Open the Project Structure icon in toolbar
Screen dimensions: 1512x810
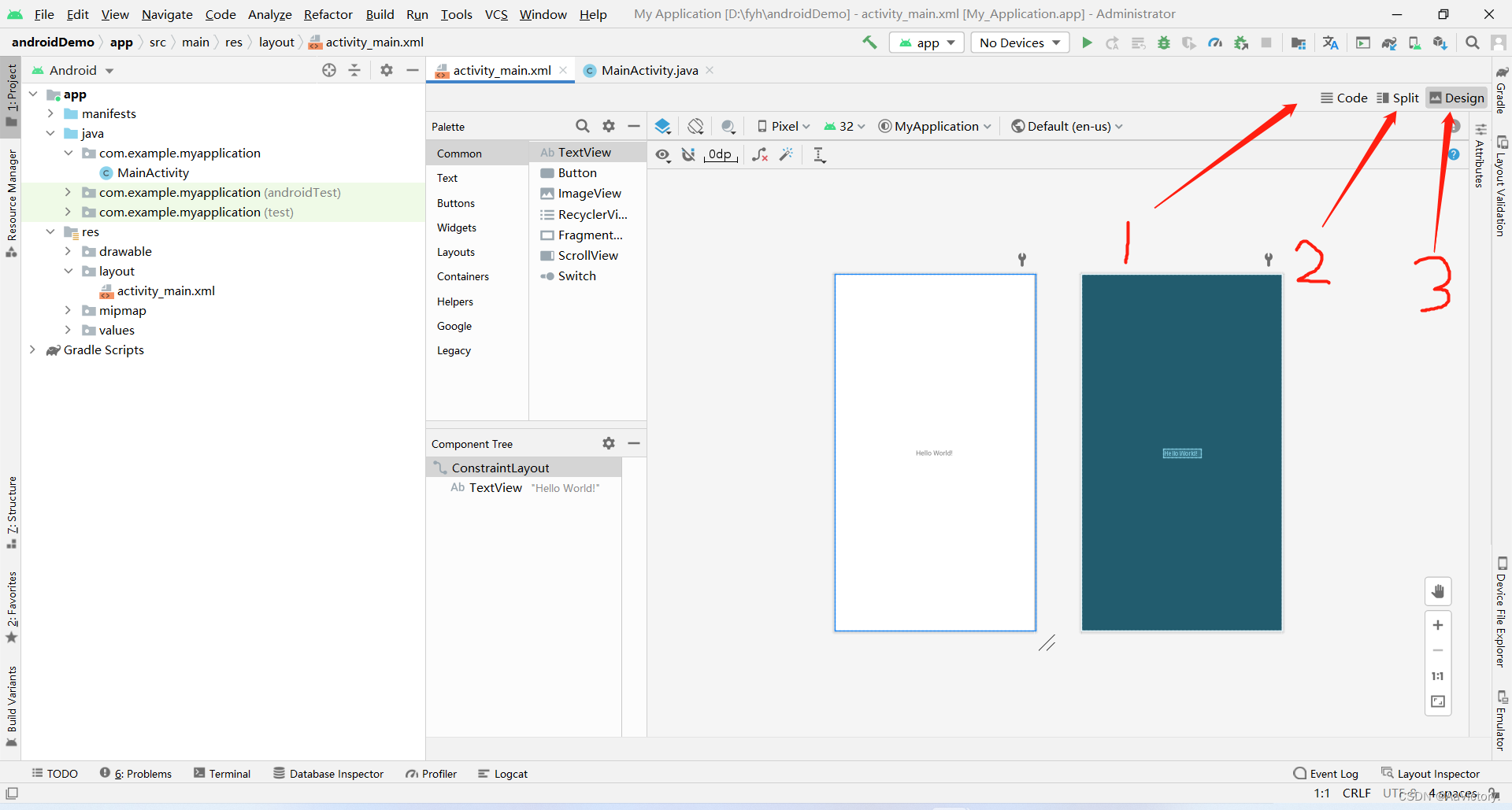1299,43
